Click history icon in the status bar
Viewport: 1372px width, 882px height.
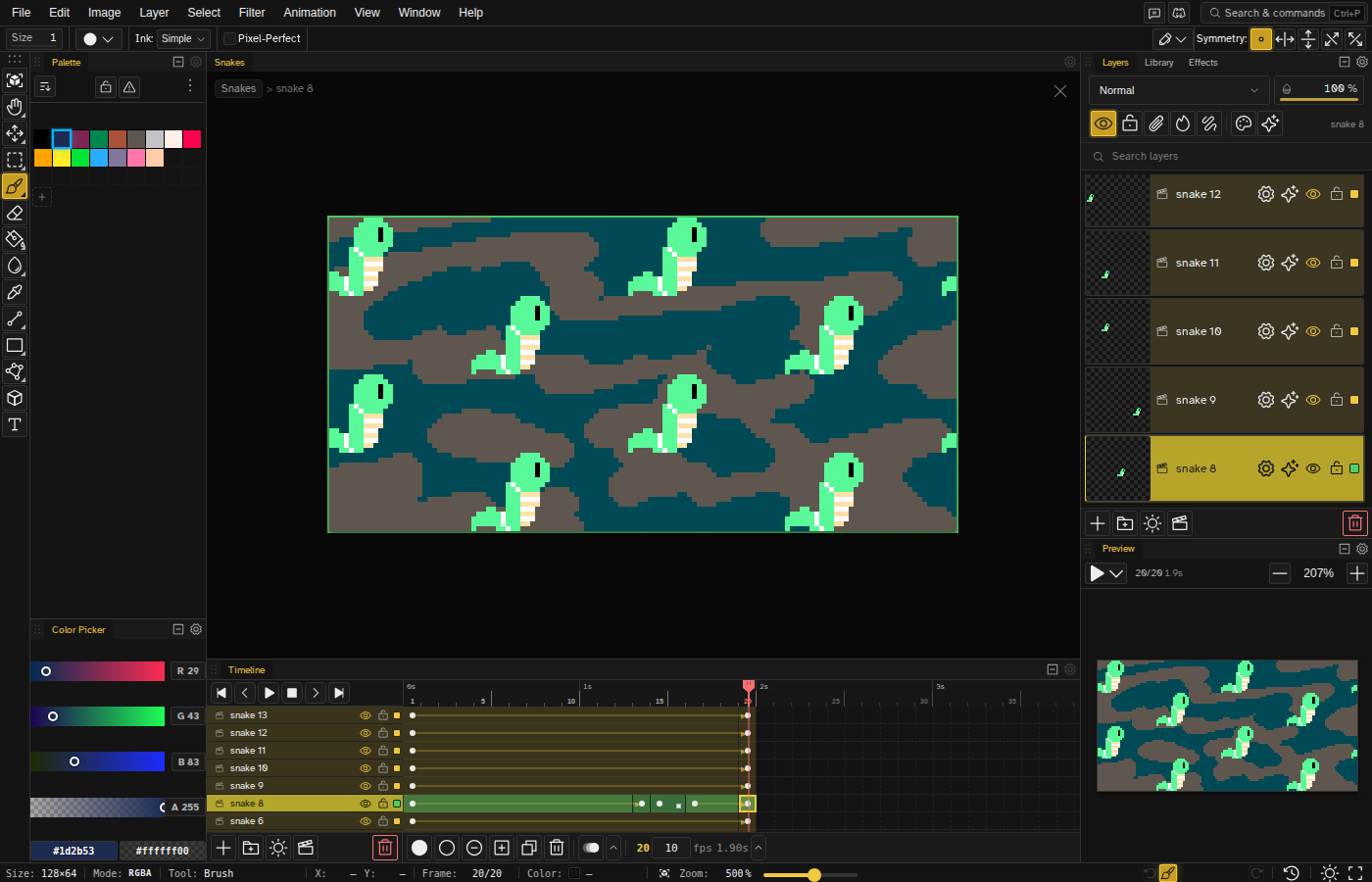(1292, 873)
